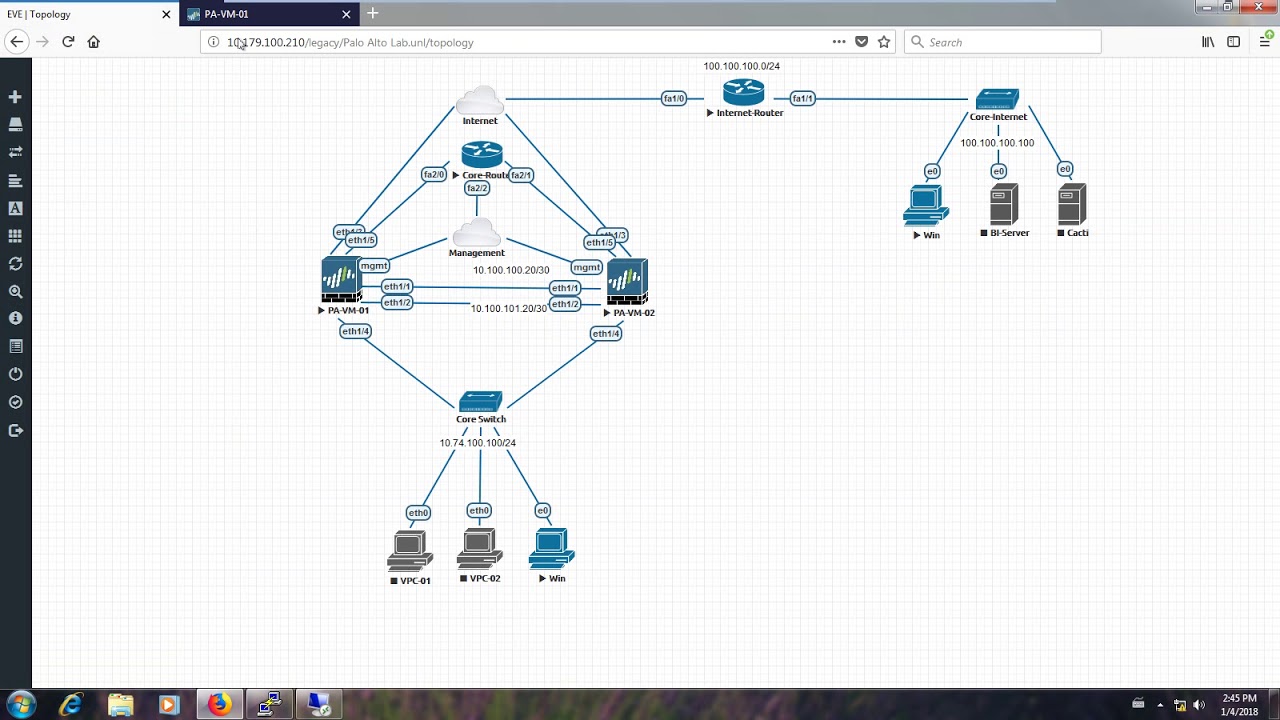Close the PA-VM-01 tab
Image resolution: width=1280 pixels, height=720 pixels.
346,14
